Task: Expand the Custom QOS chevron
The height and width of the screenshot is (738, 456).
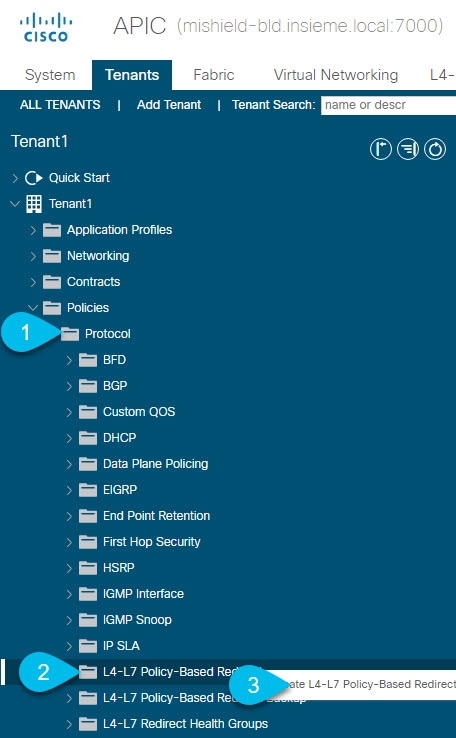Action: click(x=69, y=412)
